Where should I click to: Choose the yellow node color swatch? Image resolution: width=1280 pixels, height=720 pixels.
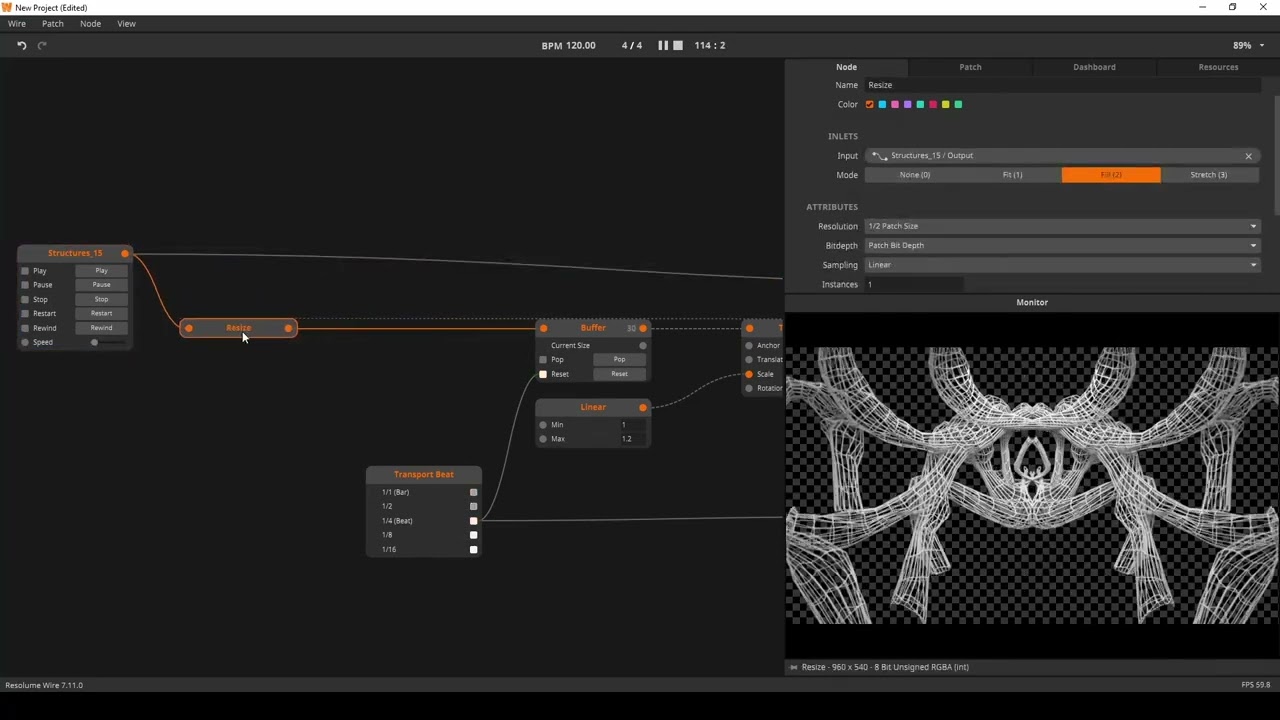click(945, 105)
